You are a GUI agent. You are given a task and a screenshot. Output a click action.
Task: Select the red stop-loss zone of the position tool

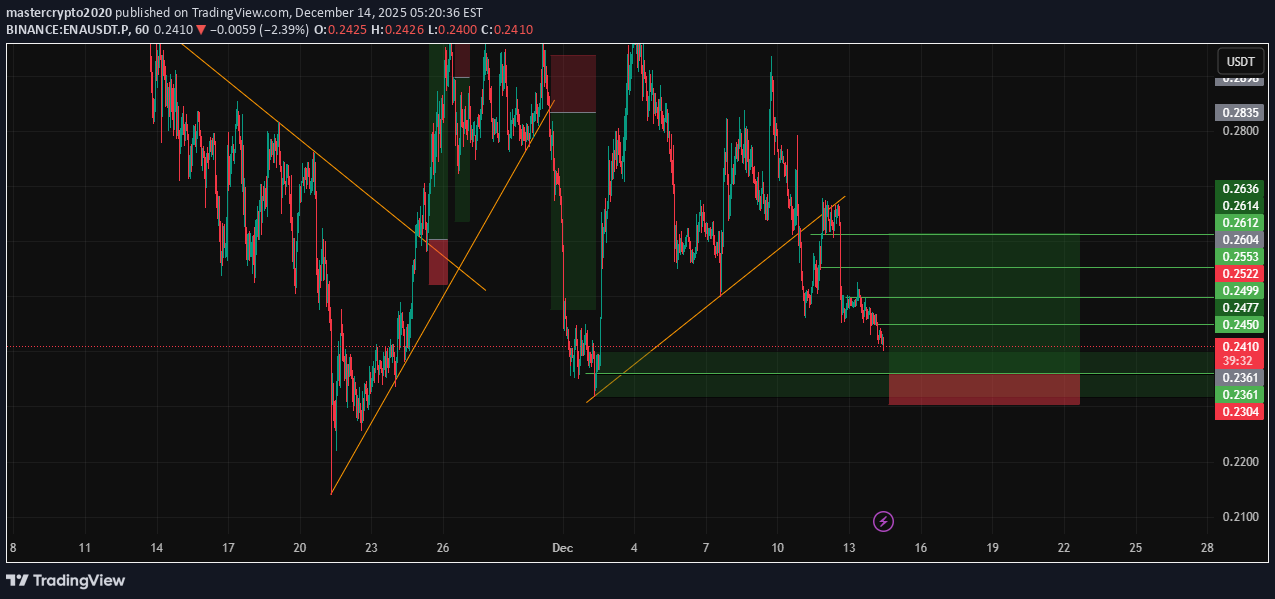tap(985, 388)
